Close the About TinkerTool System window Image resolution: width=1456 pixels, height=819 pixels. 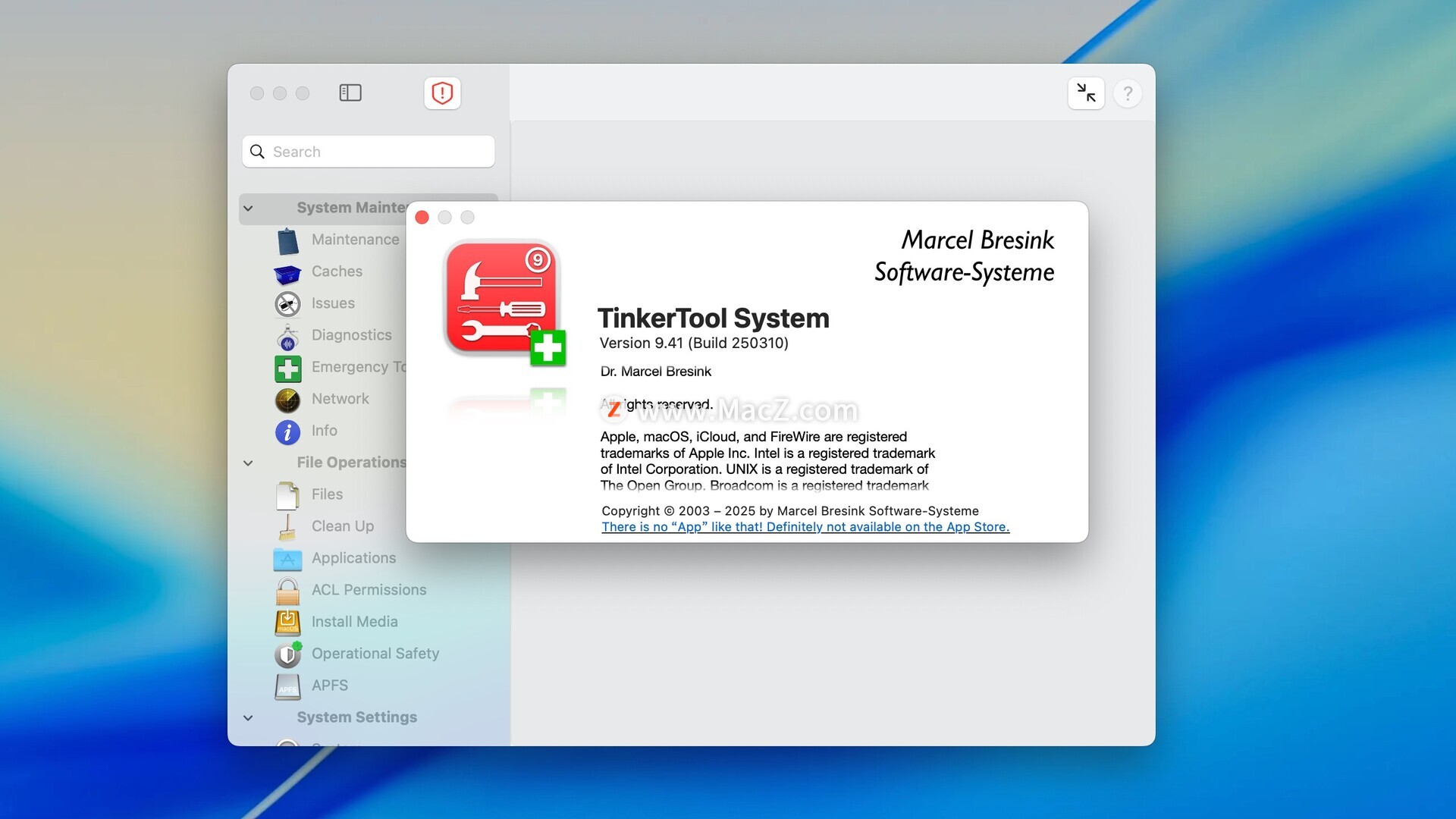point(422,218)
